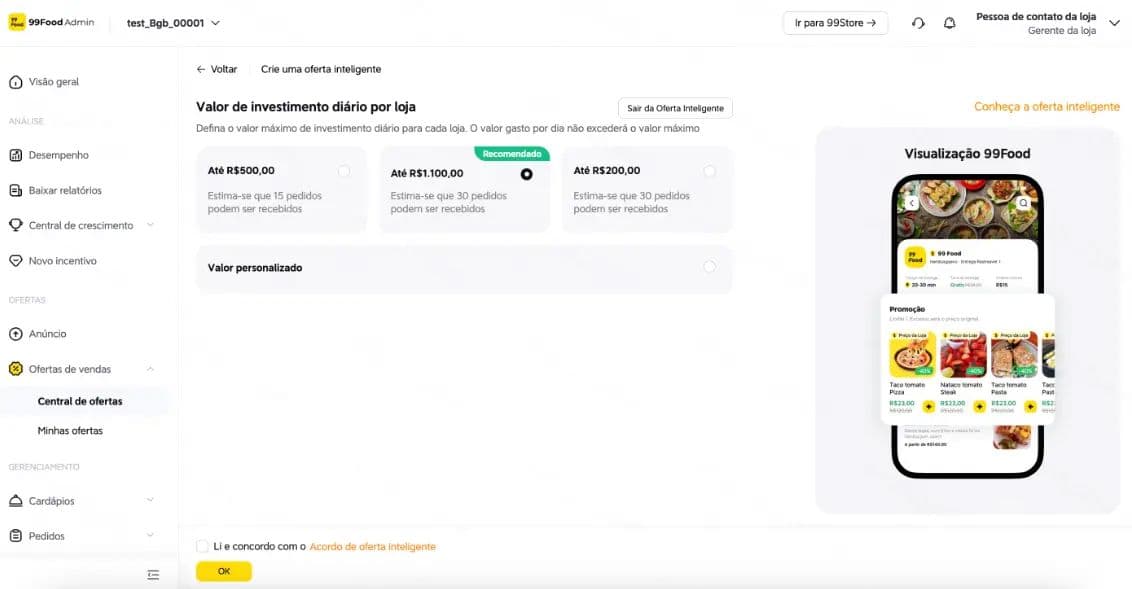
Task: Add Taco tomate Pizza with the yellow plus button
Action: coord(928,406)
